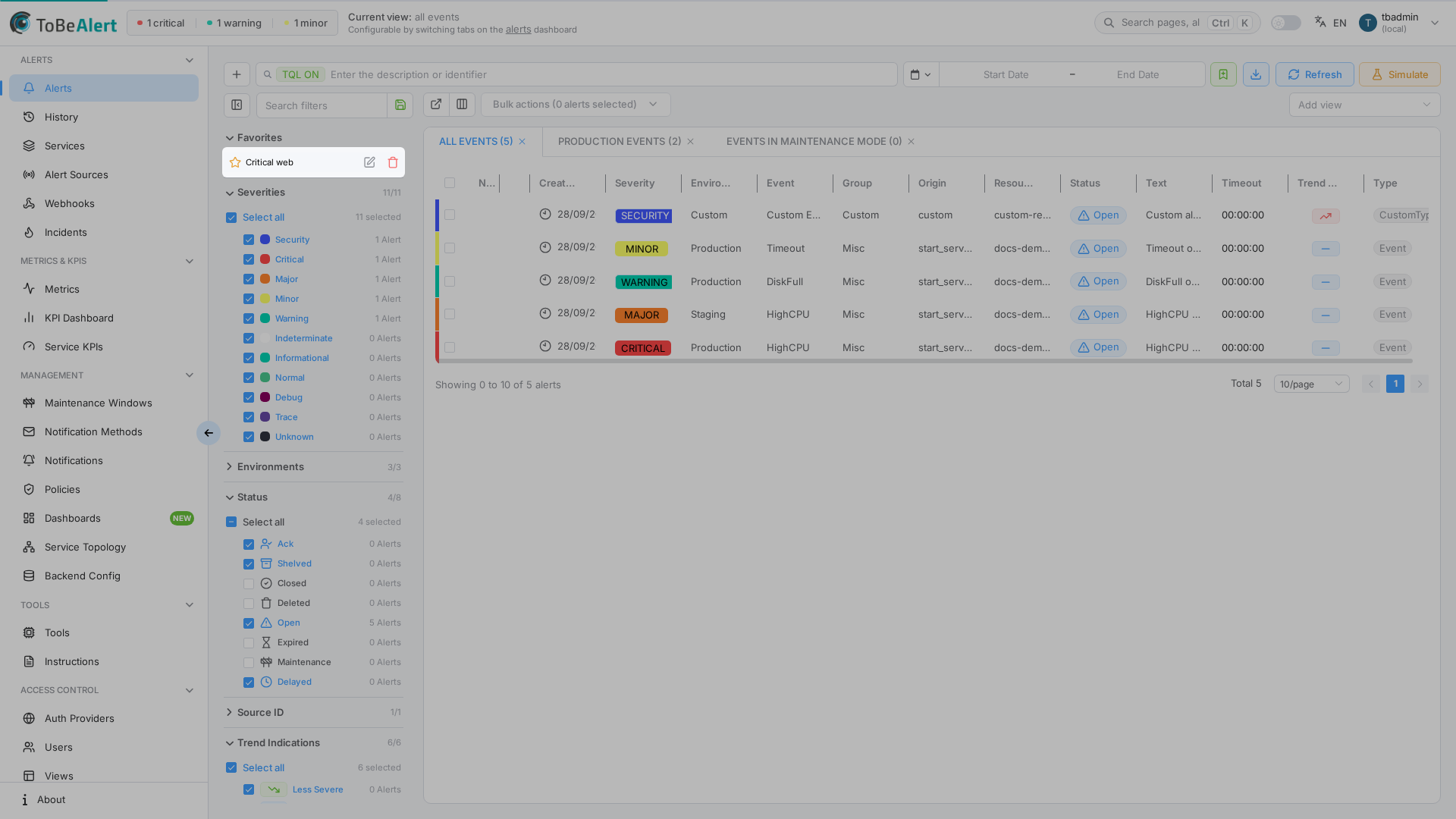Check the Maintenance status checkbox

[x=249, y=663]
